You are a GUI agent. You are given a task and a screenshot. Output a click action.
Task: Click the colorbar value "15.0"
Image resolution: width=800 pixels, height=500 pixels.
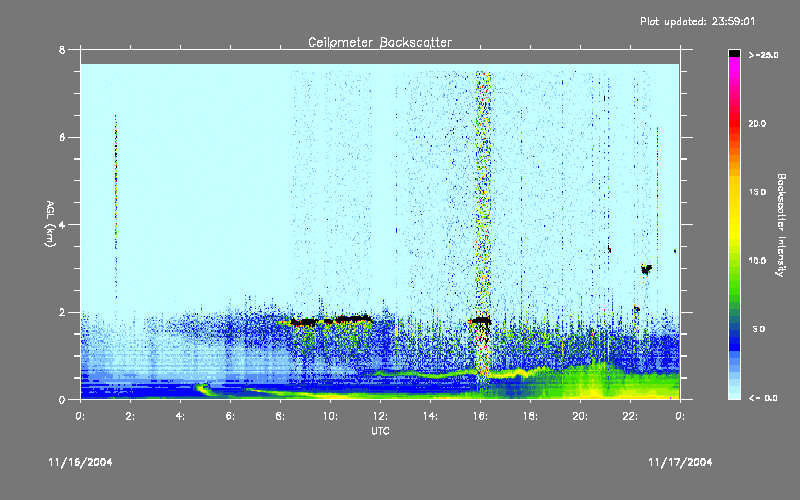pos(757,192)
